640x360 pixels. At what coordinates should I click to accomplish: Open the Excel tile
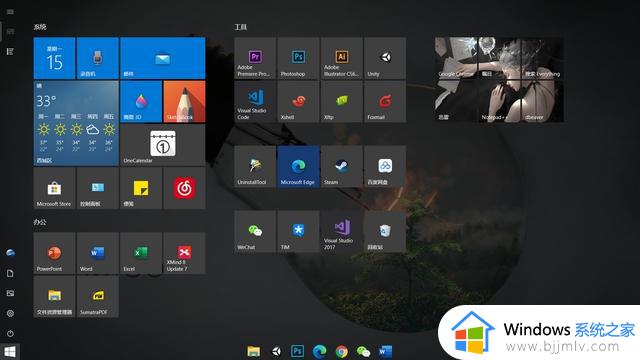(x=141, y=253)
